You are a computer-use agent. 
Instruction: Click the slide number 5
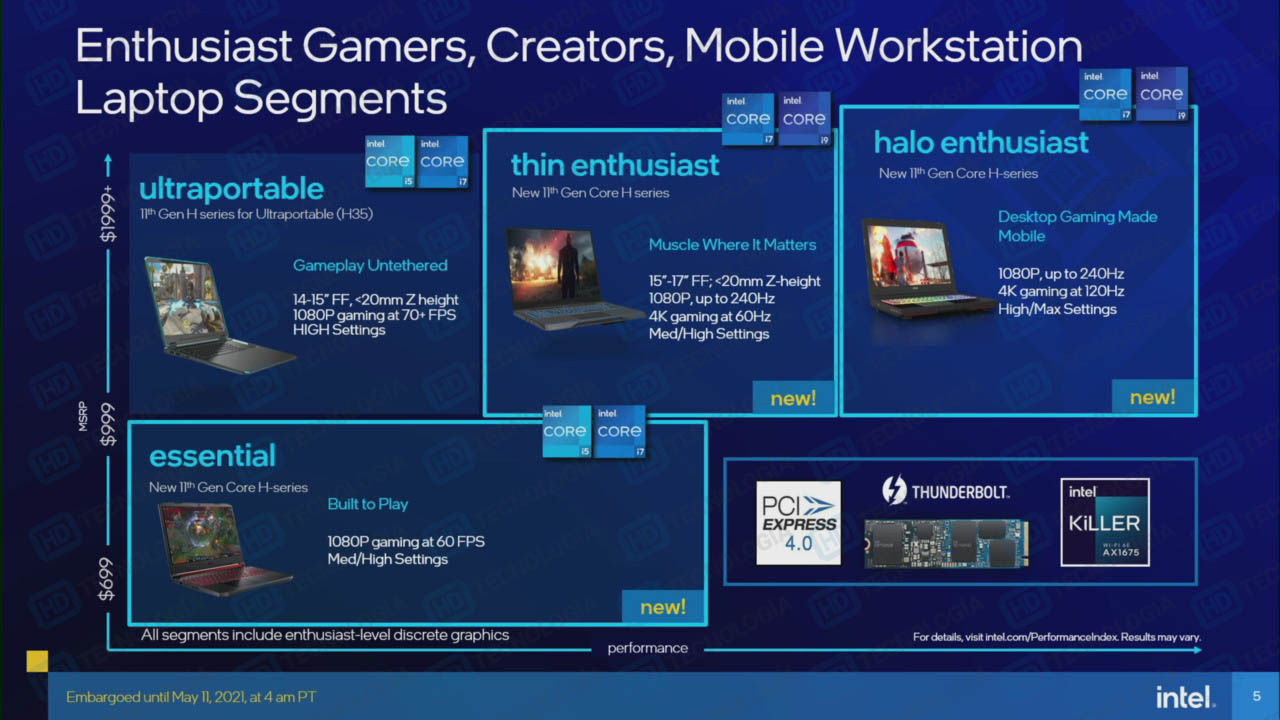1257,696
